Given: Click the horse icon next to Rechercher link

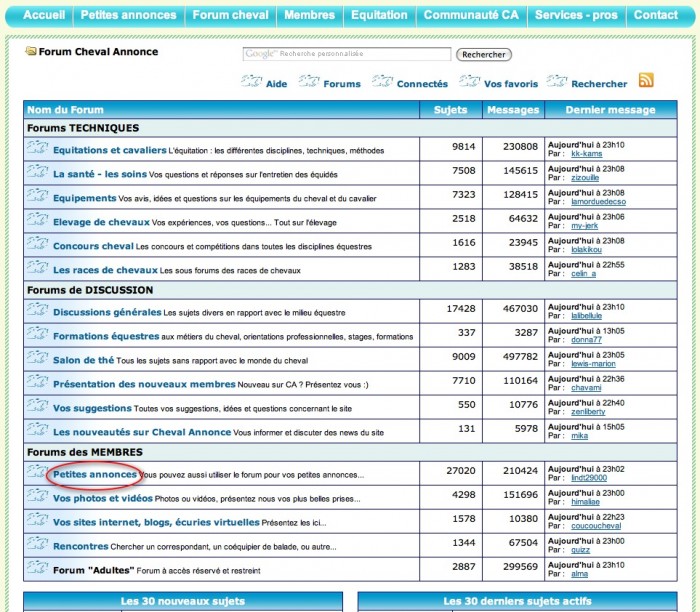Looking at the screenshot, I should 557,81.
